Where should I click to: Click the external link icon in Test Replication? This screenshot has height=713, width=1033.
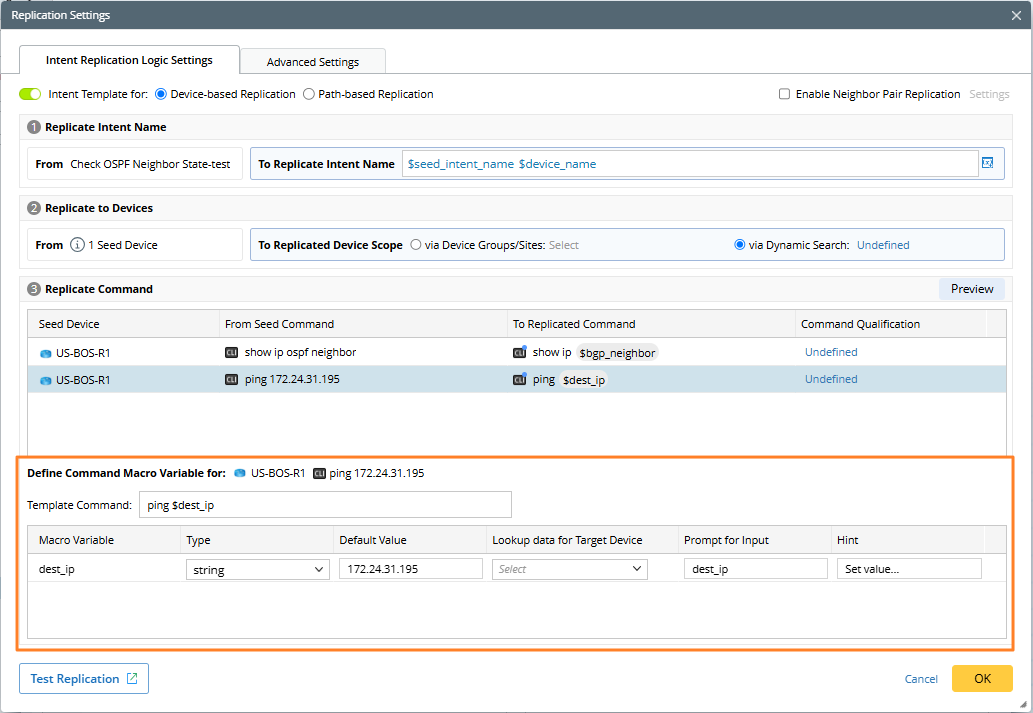coord(132,679)
